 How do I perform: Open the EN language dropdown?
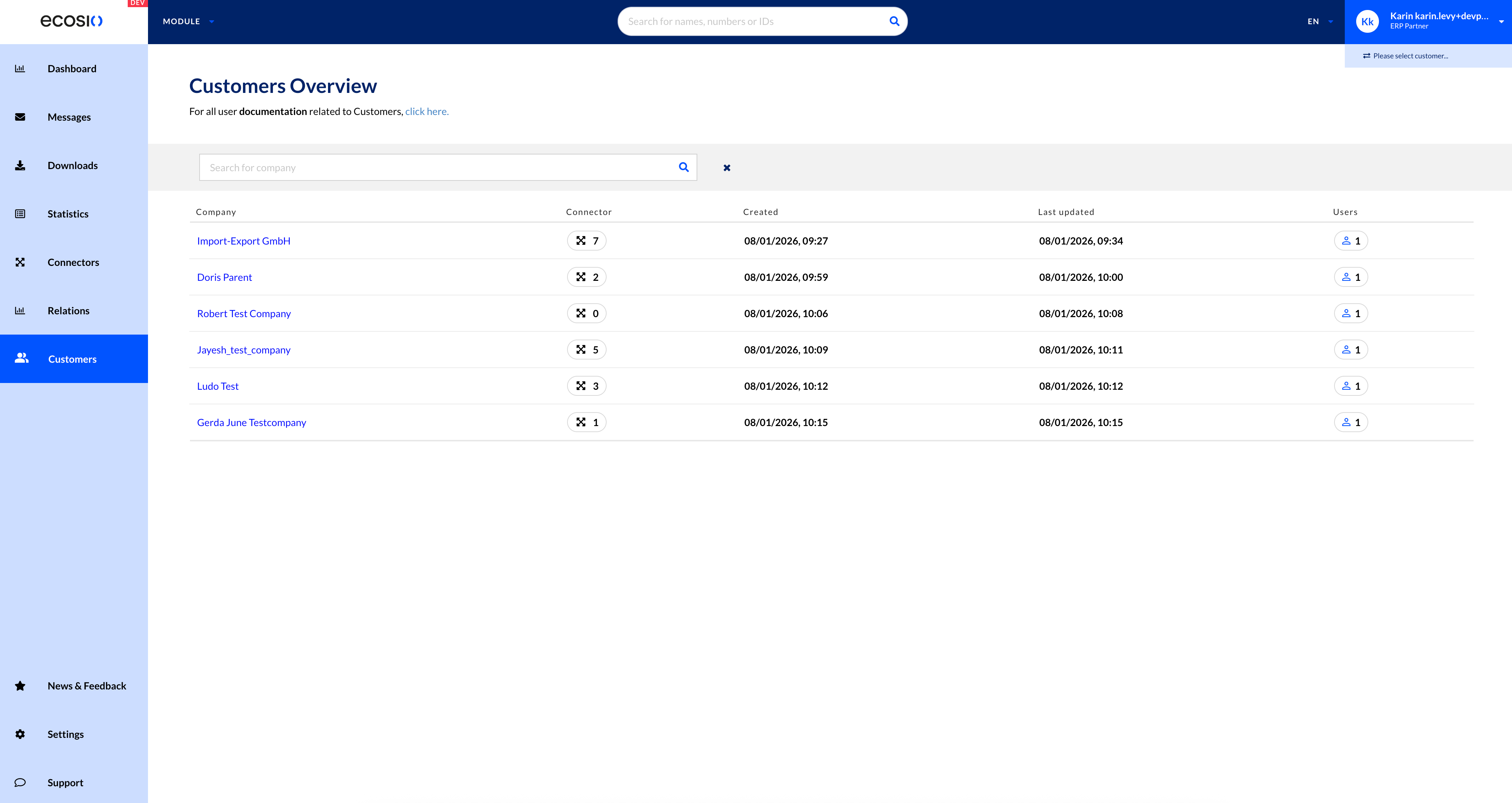coord(1320,22)
